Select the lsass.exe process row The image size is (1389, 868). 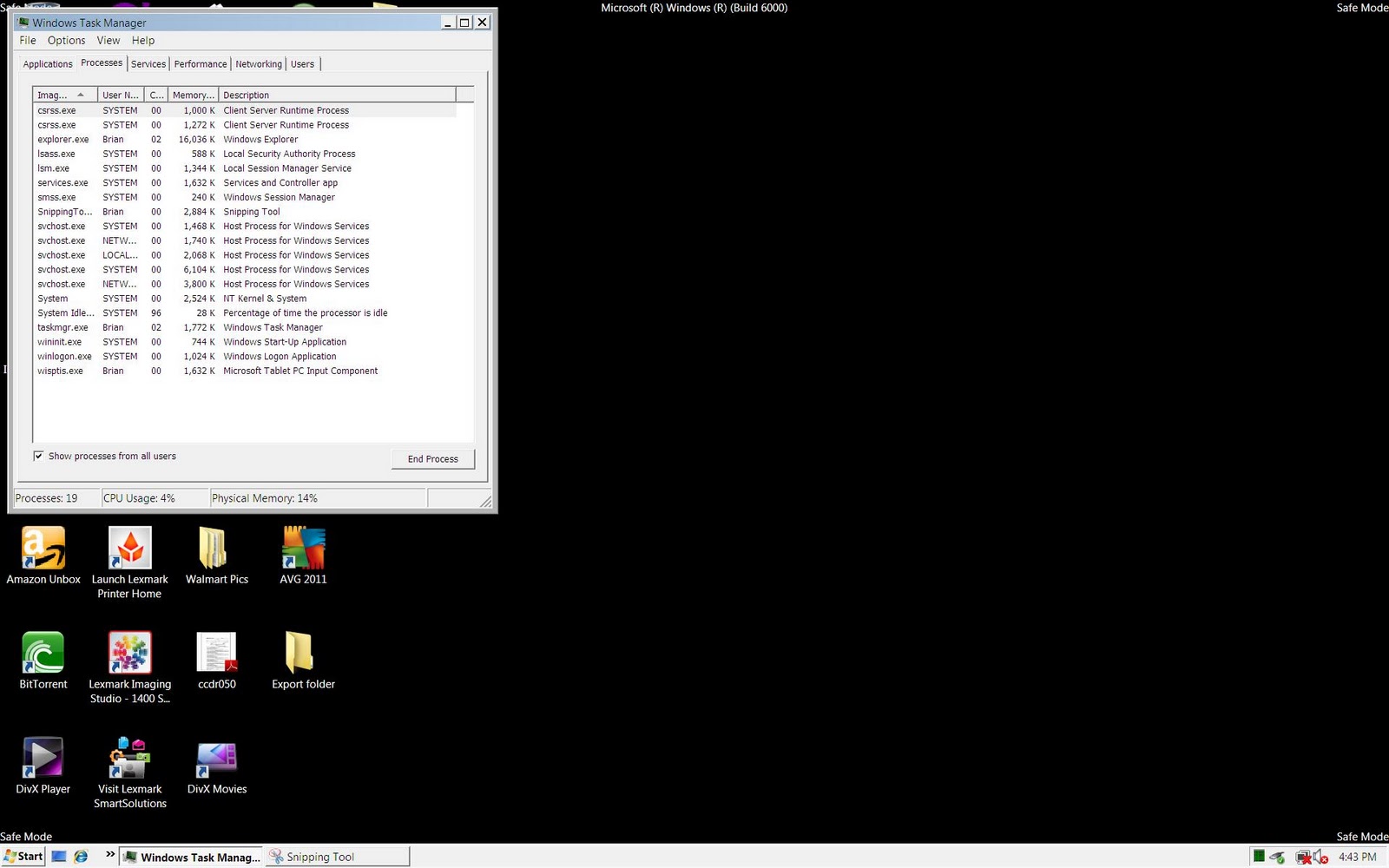[245, 154]
